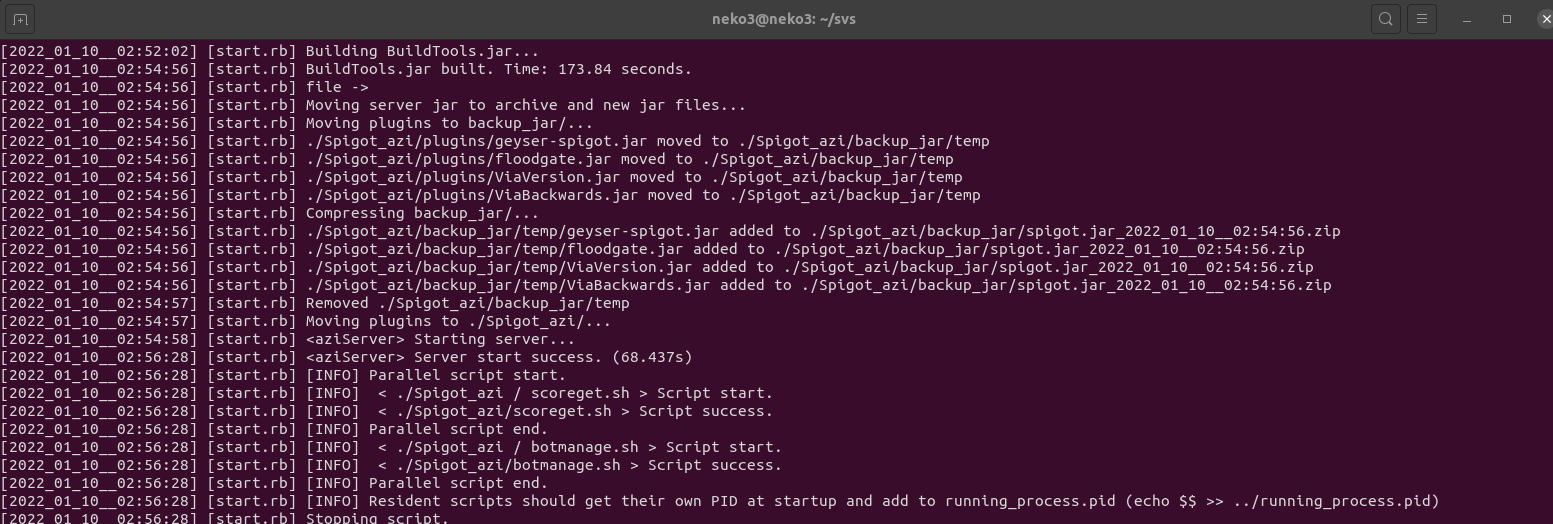Maximize the terminal window

click(1507, 19)
